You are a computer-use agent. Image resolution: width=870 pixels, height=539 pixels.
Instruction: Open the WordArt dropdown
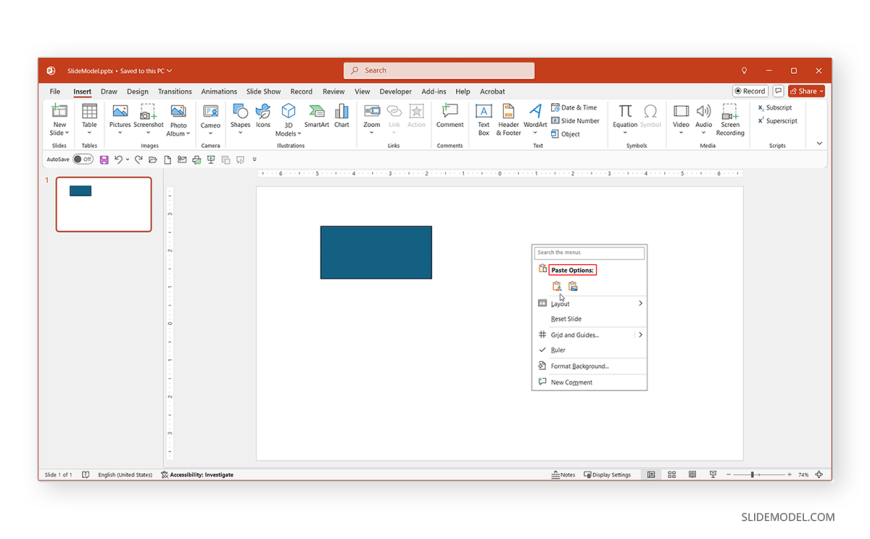coord(535,132)
